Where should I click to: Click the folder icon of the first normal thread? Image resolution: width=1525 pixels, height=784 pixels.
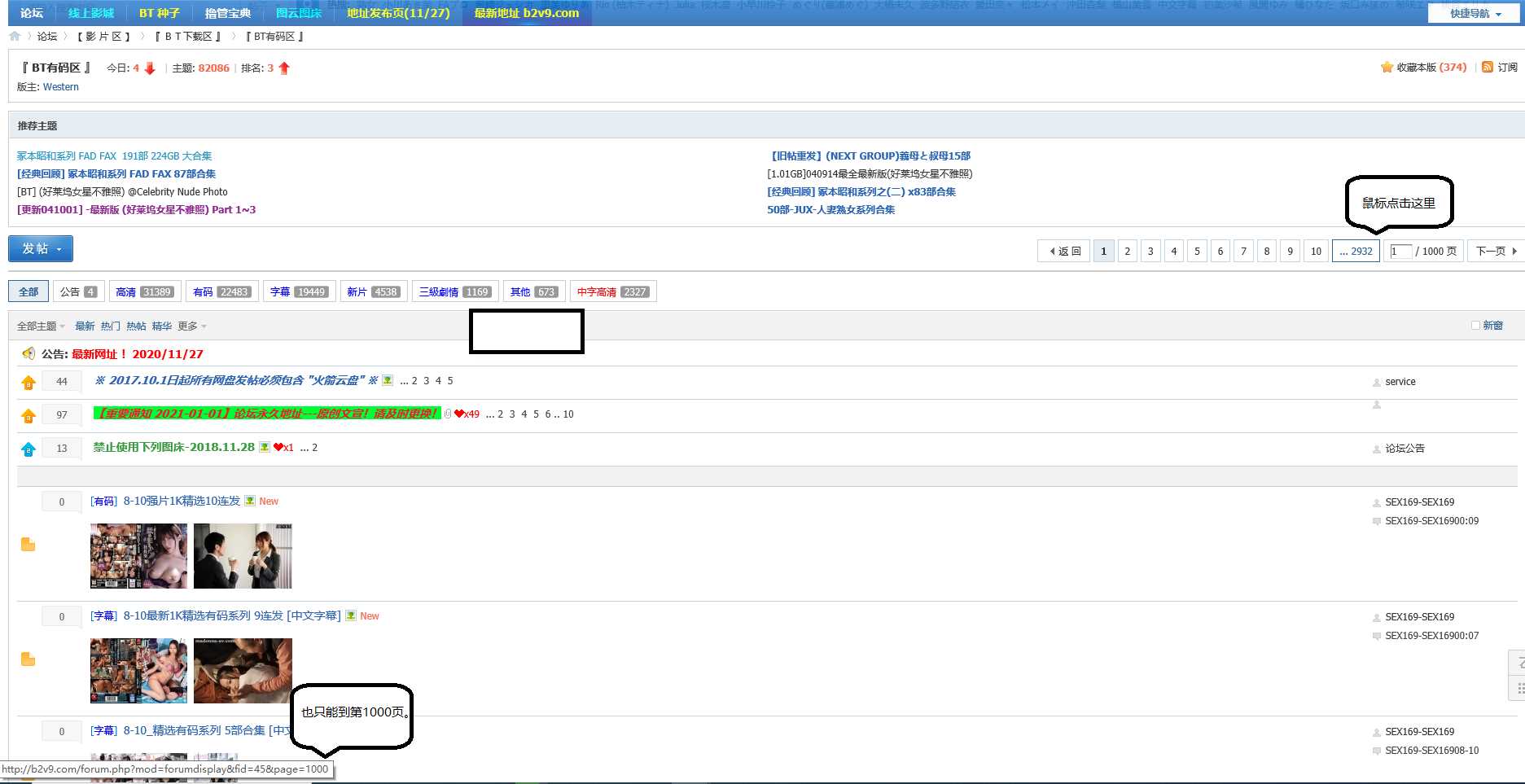(28, 545)
